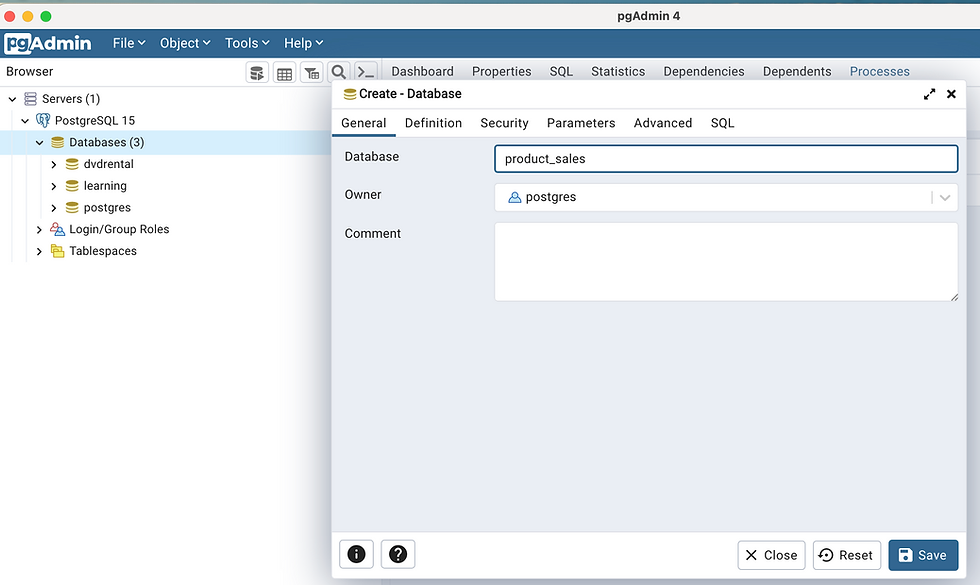Click the macOS red close window button

[x=9, y=16]
